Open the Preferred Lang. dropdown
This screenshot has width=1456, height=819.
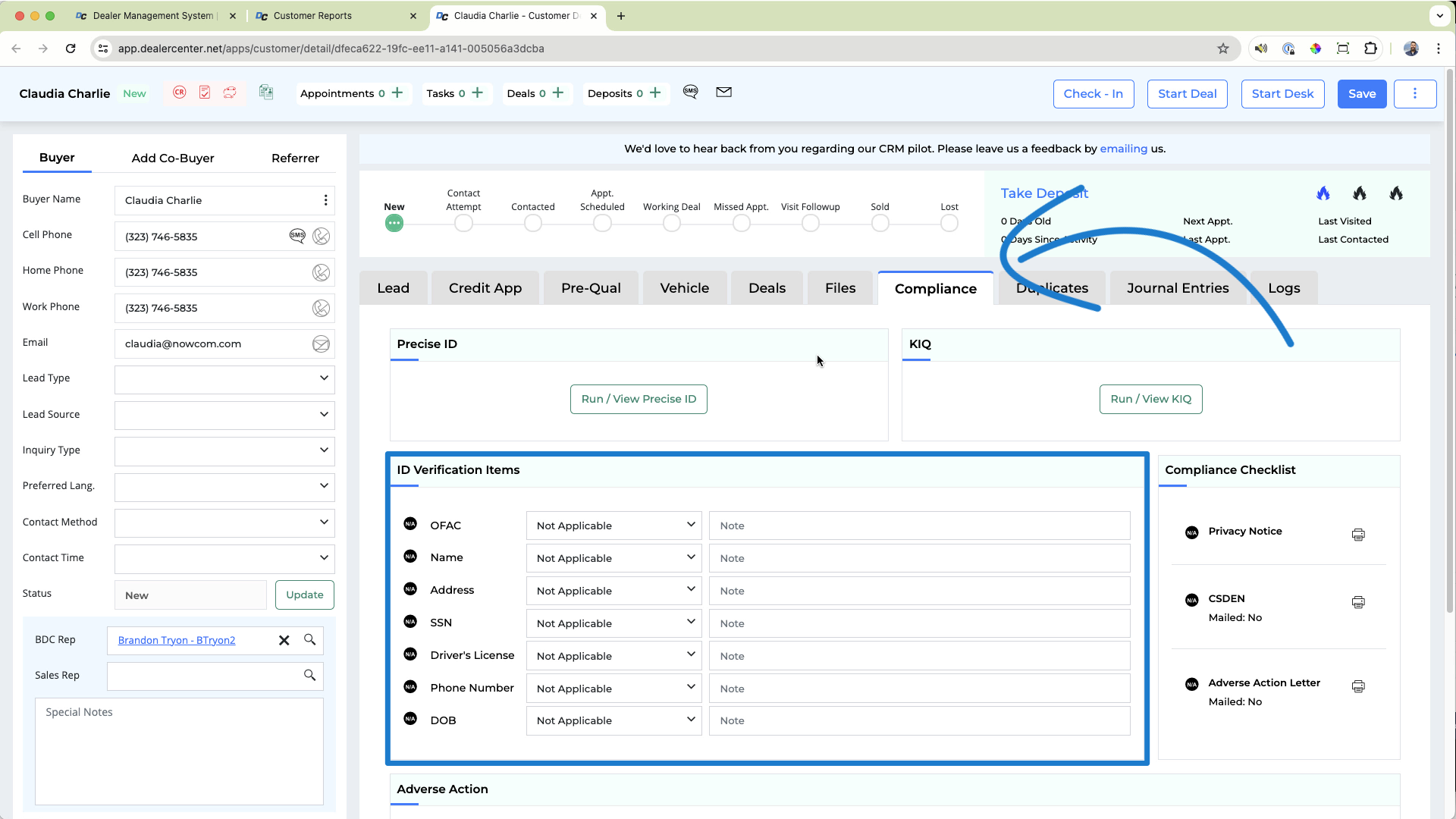[224, 486]
